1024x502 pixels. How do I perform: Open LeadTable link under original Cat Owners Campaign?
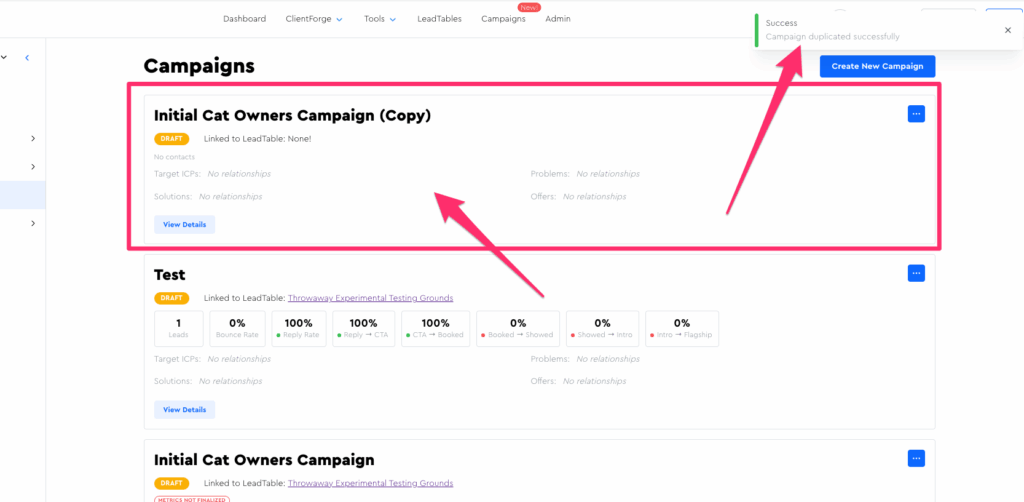[370, 483]
